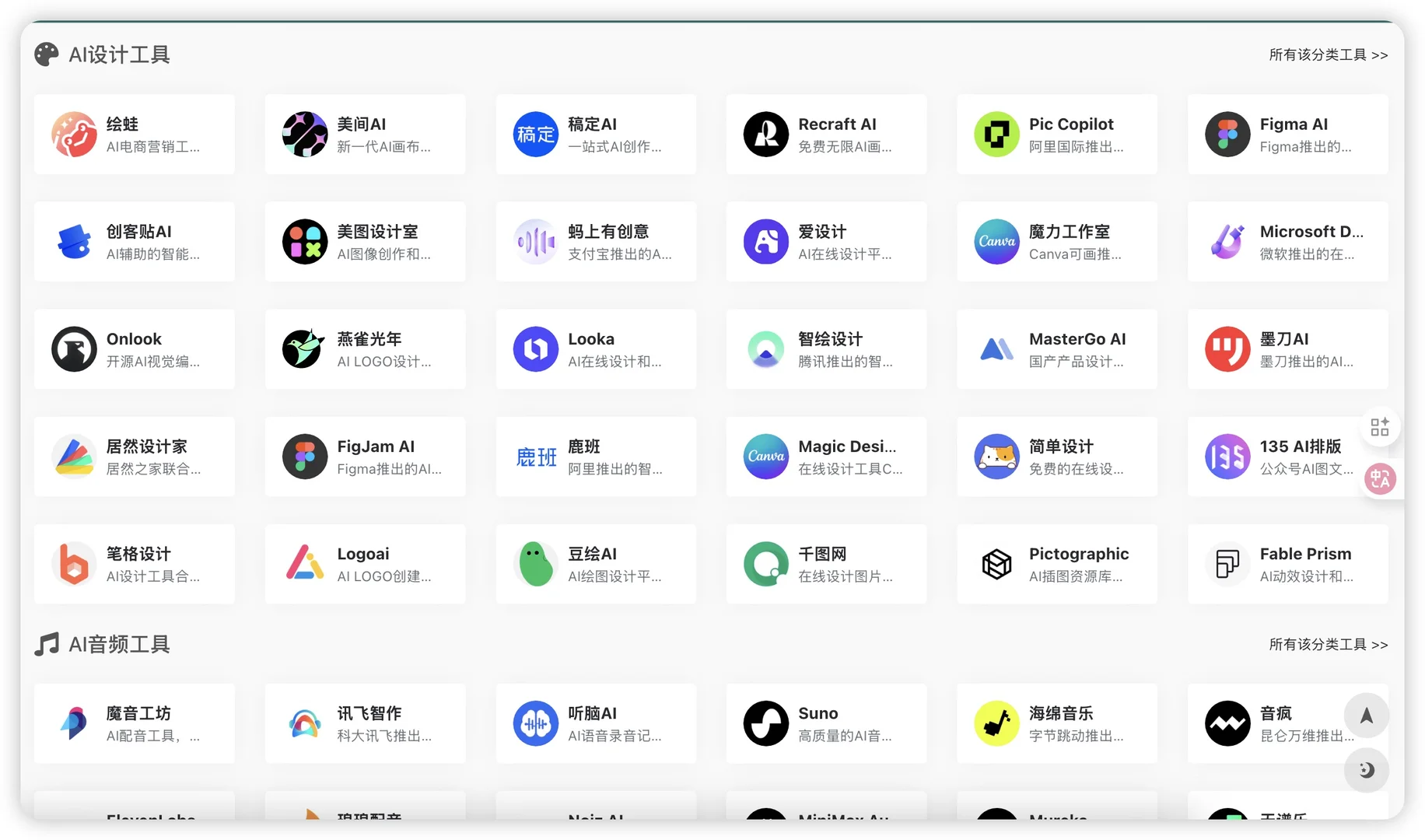
Task: Click the 海绵音乐 yellow icon
Action: (x=997, y=723)
